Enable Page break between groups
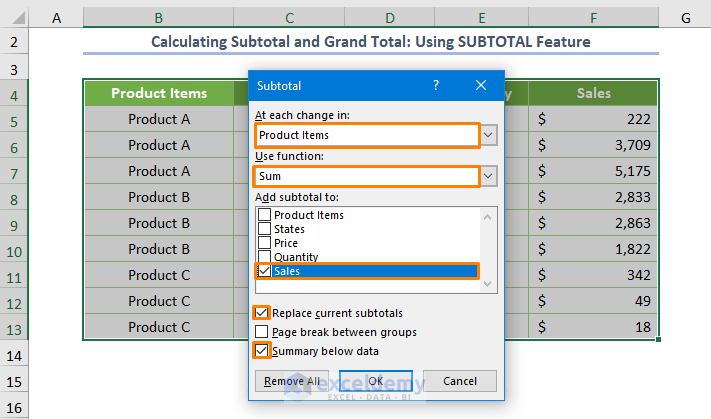The width and height of the screenshot is (711, 419). click(262, 332)
